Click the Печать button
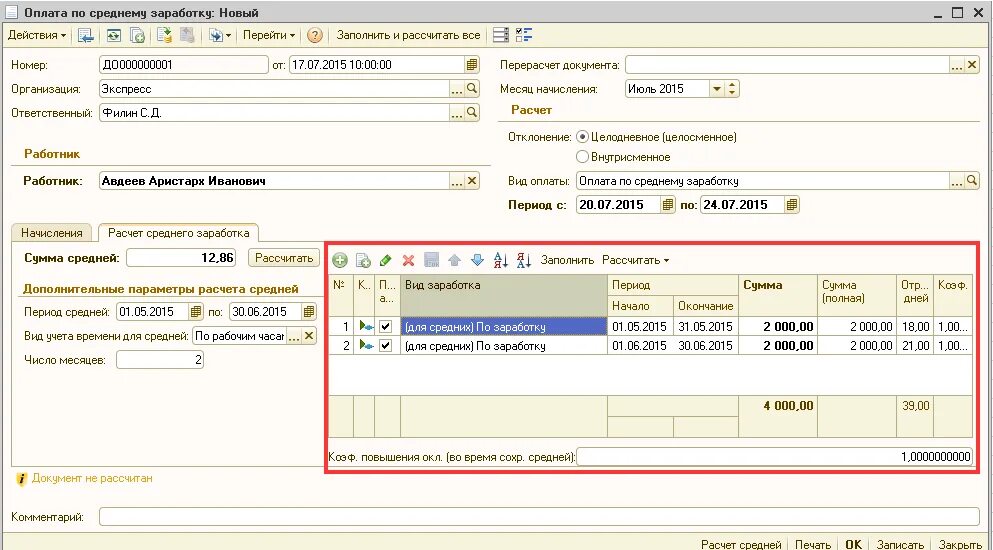Screen dimensions: 993x550 (x=813, y=544)
